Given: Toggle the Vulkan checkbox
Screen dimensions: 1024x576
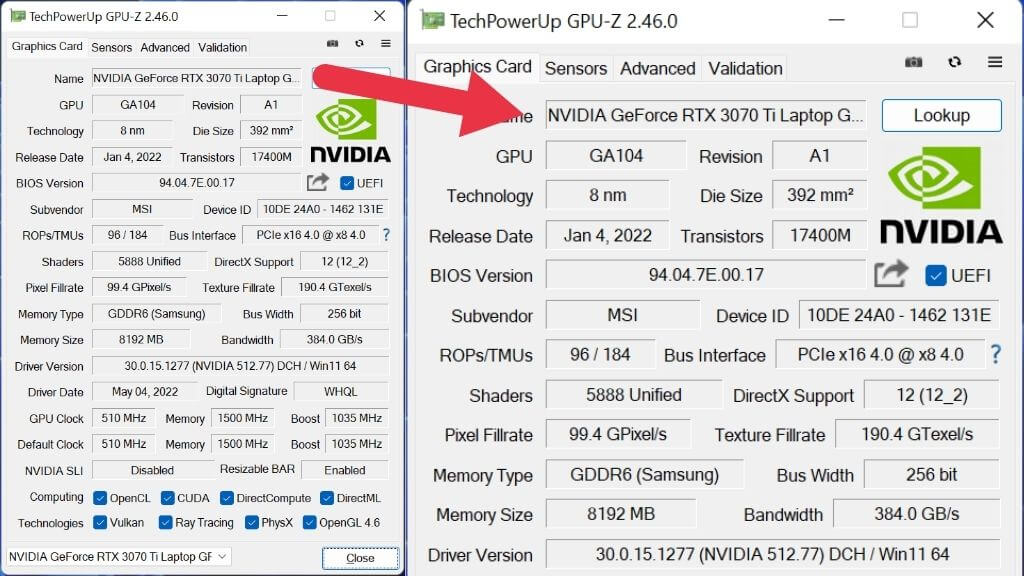Looking at the screenshot, I should point(100,522).
